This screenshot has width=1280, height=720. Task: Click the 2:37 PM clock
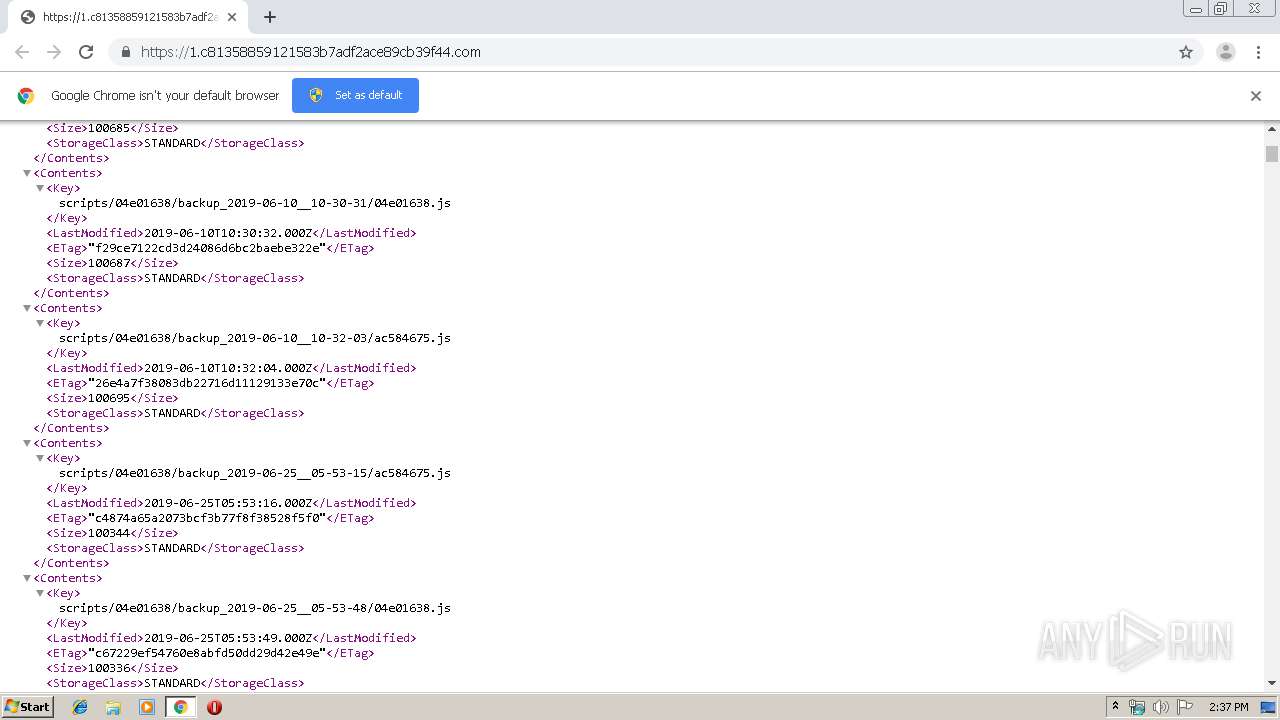pyautogui.click(x=1228, y=707)
